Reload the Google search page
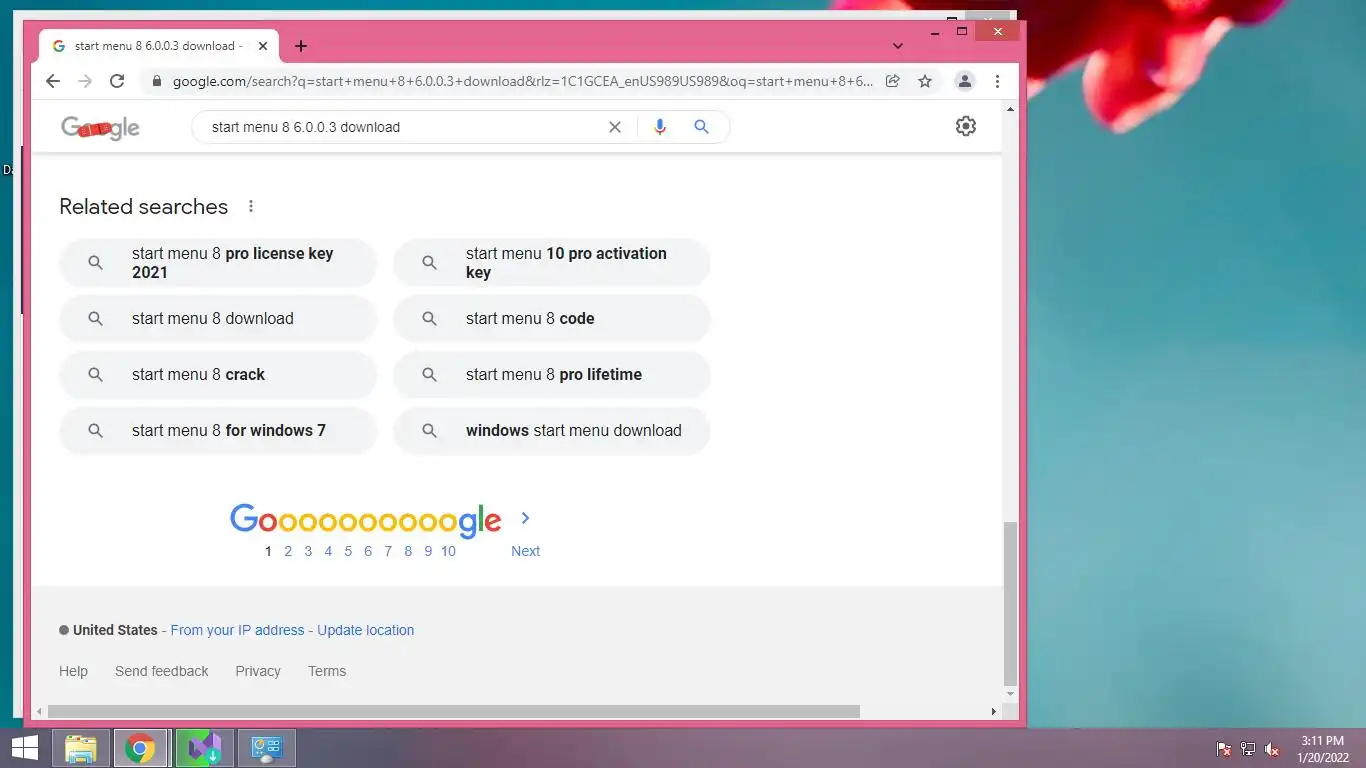This screenshot has width=1366, height=768. [117, 82]
